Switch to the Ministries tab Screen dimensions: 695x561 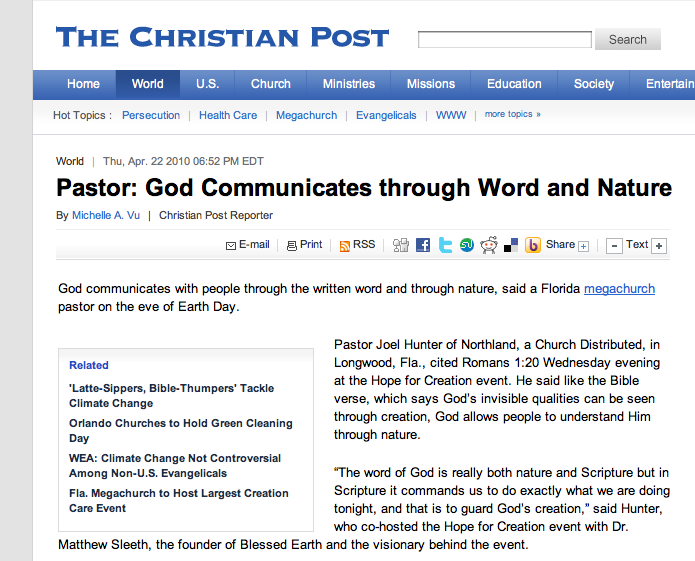[349, 84]
